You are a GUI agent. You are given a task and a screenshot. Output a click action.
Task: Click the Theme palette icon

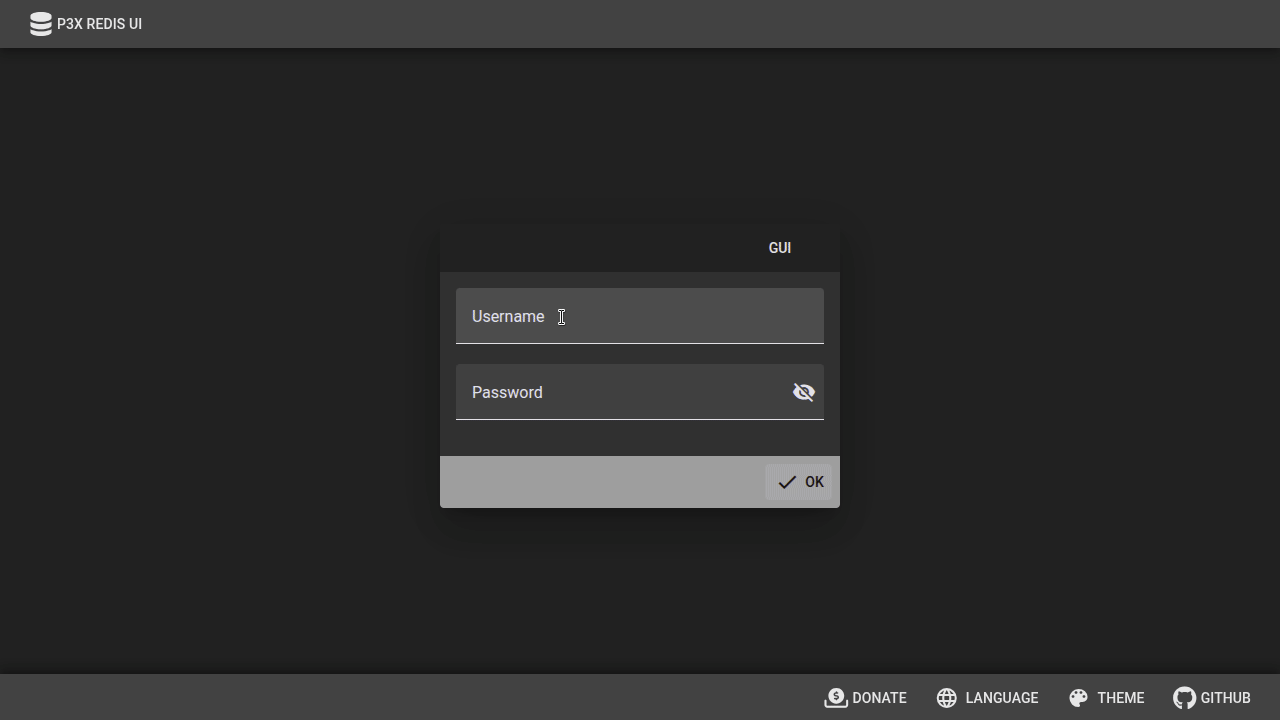[x=1078, y=698]
